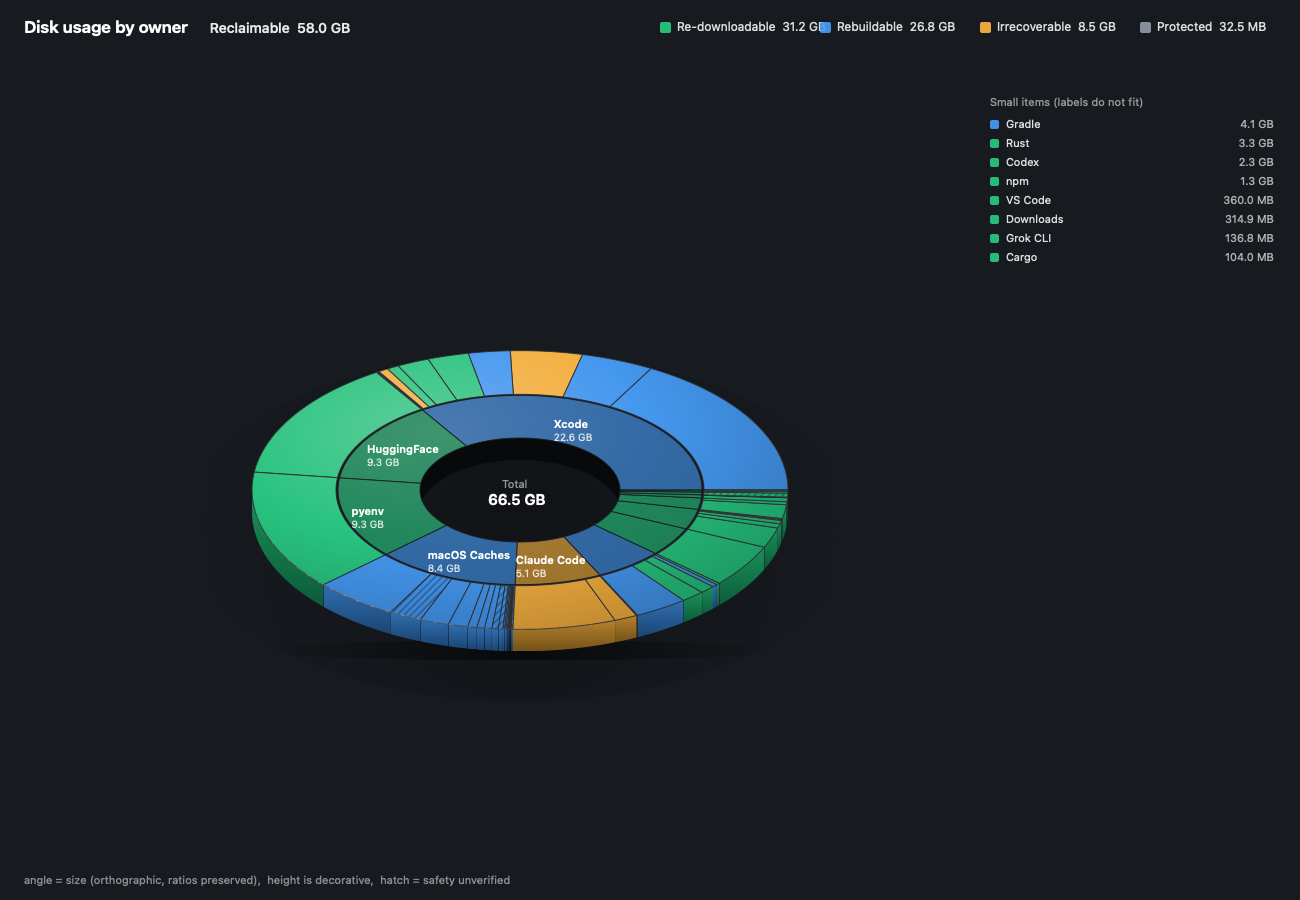Click the VS Code row in small items
The image size is (1300, 900).
pyautogui.click(x=1131, y=200)
